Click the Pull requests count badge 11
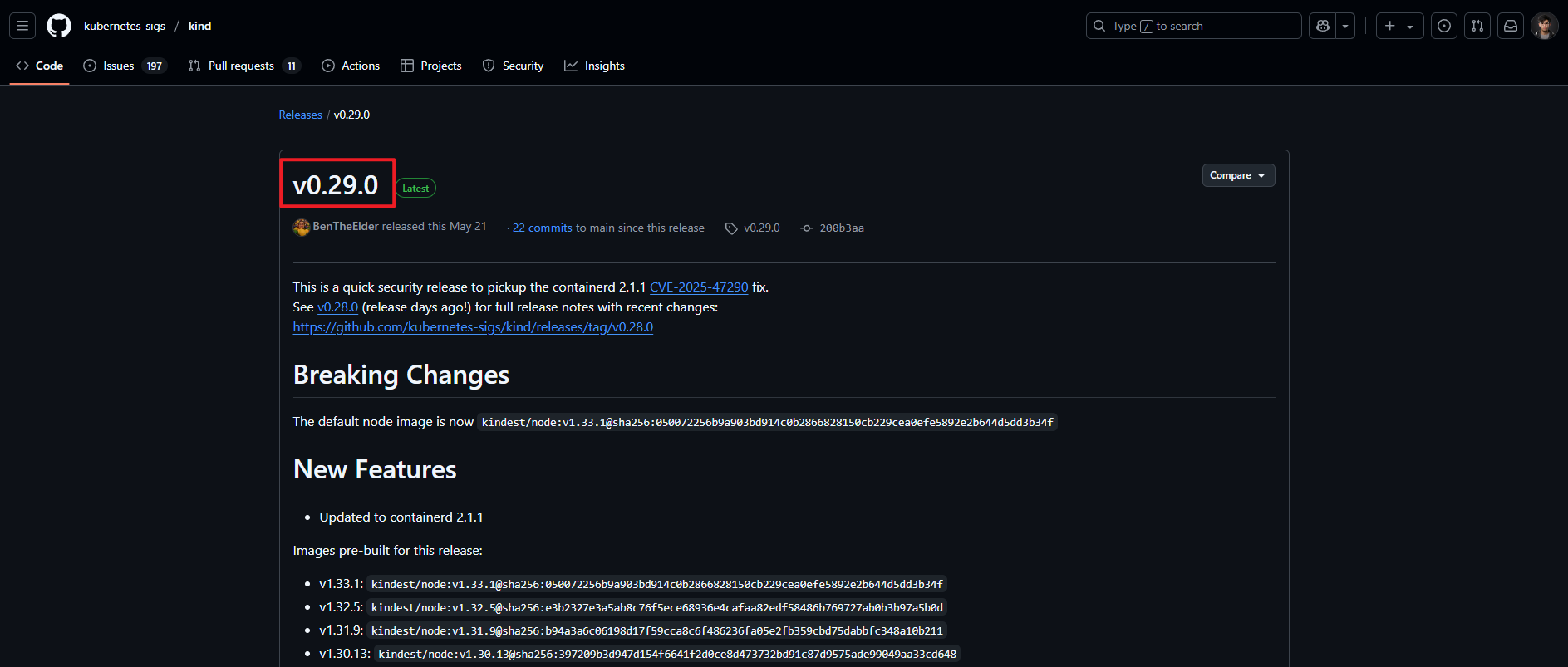 (x=292, y=66)
